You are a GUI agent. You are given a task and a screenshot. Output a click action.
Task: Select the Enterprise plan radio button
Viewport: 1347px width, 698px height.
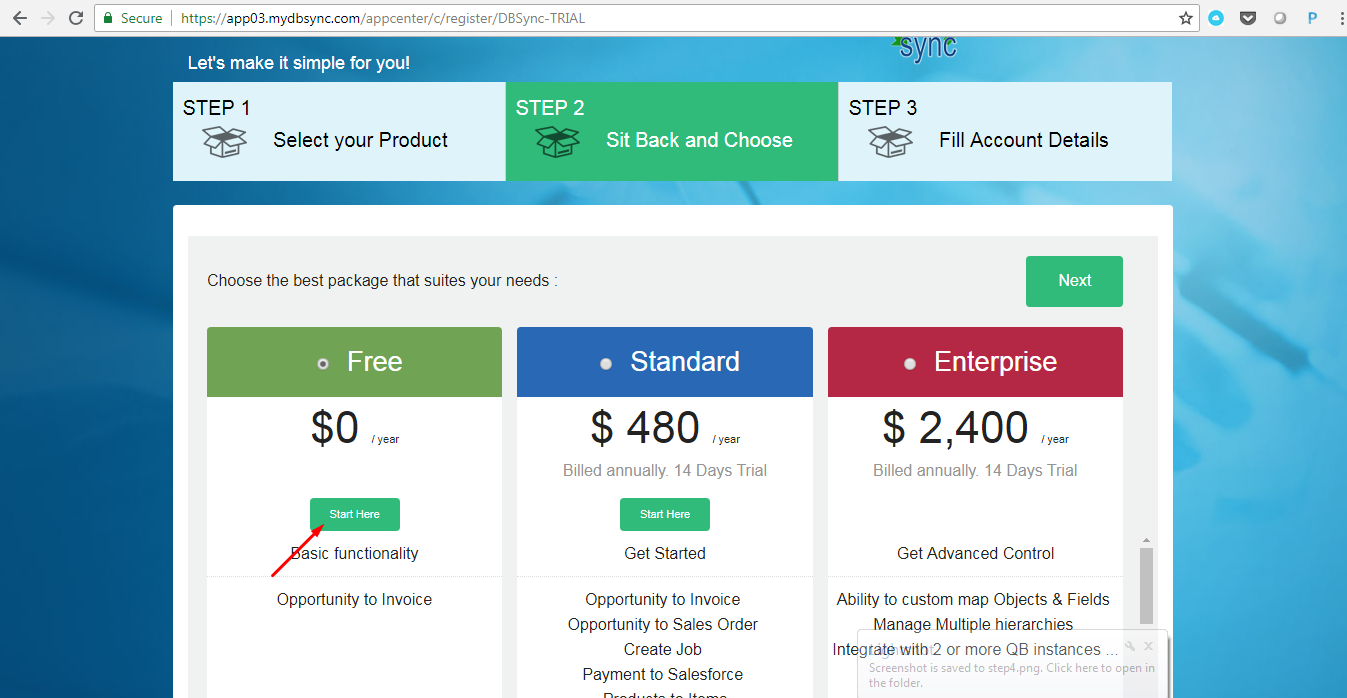[910, 364]
